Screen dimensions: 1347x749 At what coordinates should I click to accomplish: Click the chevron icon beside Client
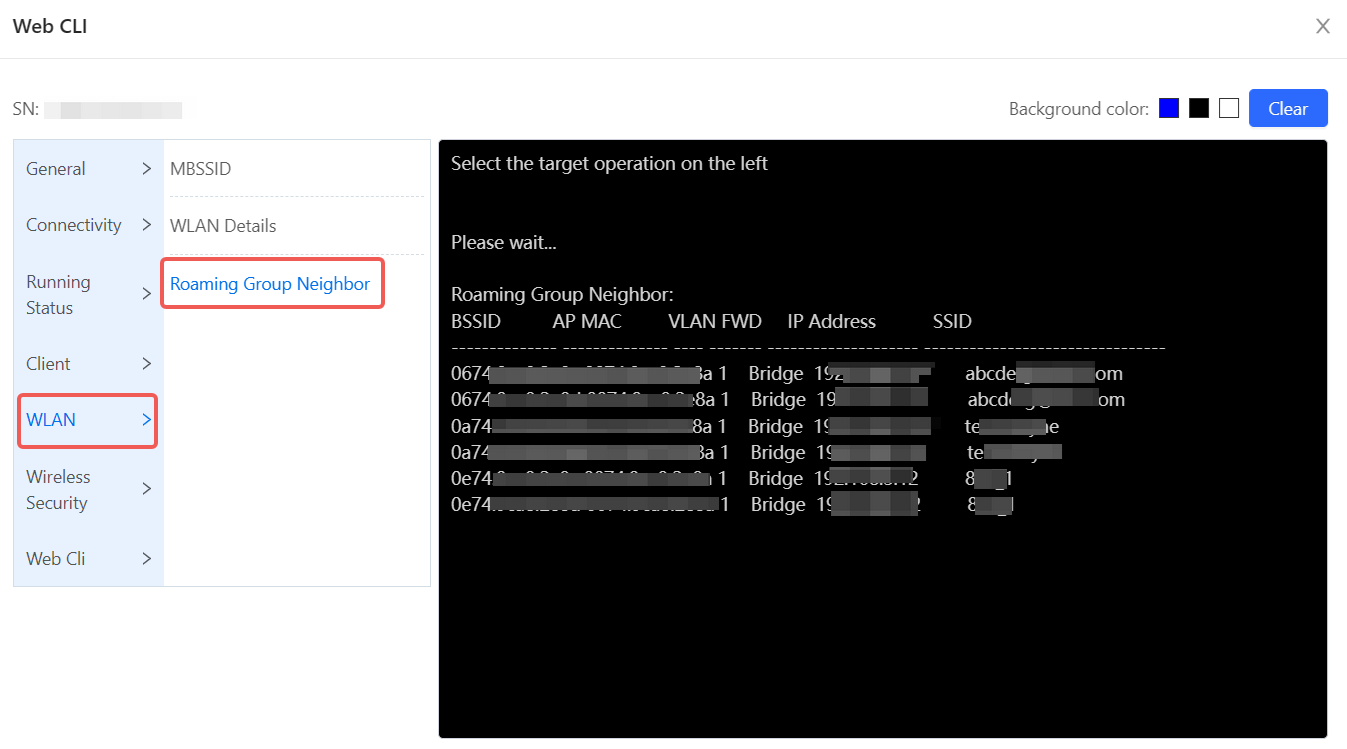pos(146,364)
